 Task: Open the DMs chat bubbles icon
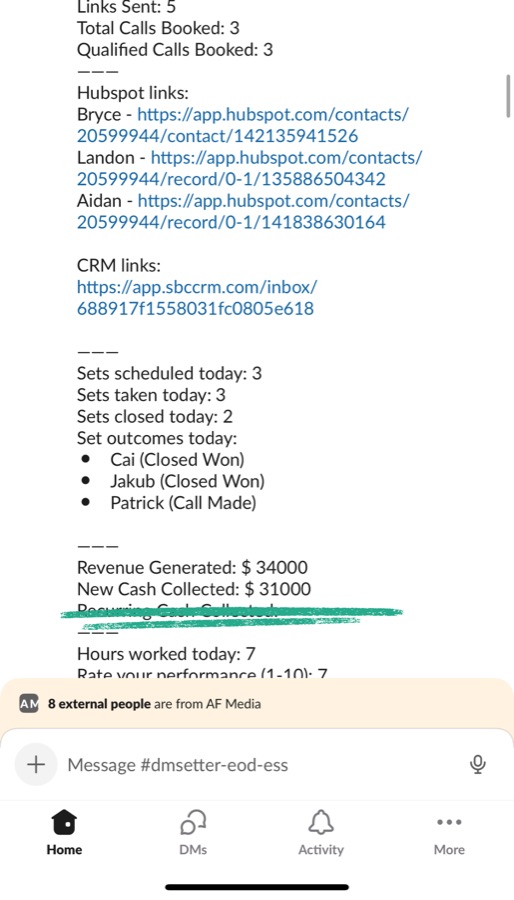pos(193,823)
